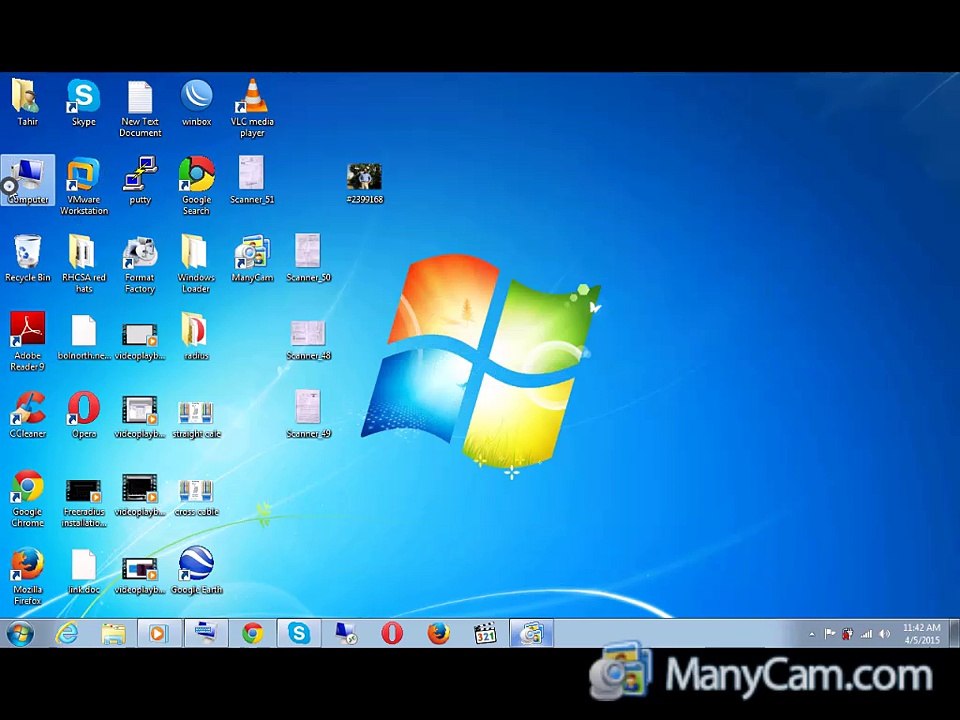Select the Windows Loader folder
This screenshot has height=720, width=960.
tap(197, 263)
